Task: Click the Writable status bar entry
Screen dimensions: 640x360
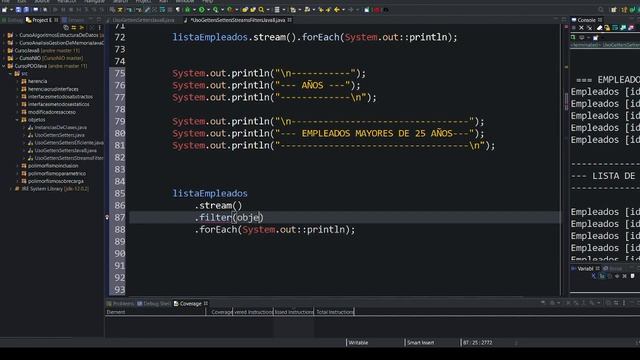Action: tap(358, 342)
